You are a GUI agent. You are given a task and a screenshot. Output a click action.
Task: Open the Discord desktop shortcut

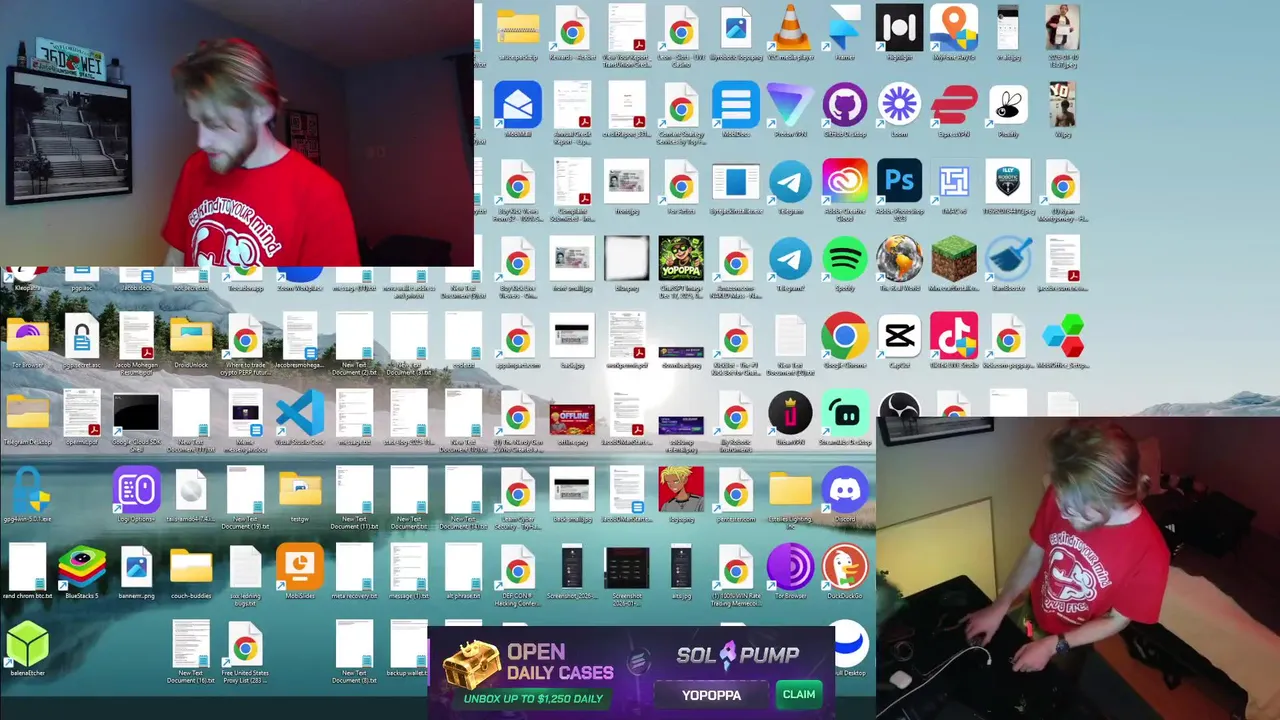845,490
